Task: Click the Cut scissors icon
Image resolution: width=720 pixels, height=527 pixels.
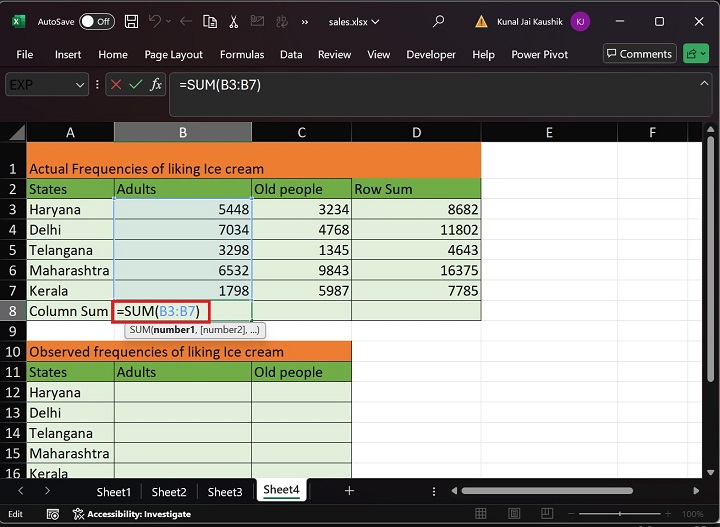Action: click(236, 21)
